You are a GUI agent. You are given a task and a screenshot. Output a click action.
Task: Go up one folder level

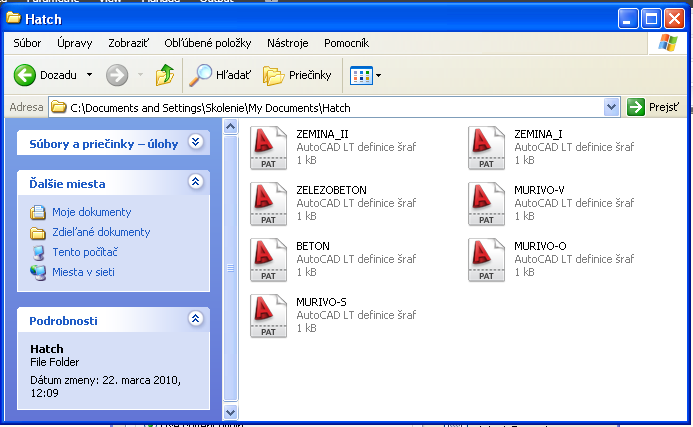click(165, 75)
